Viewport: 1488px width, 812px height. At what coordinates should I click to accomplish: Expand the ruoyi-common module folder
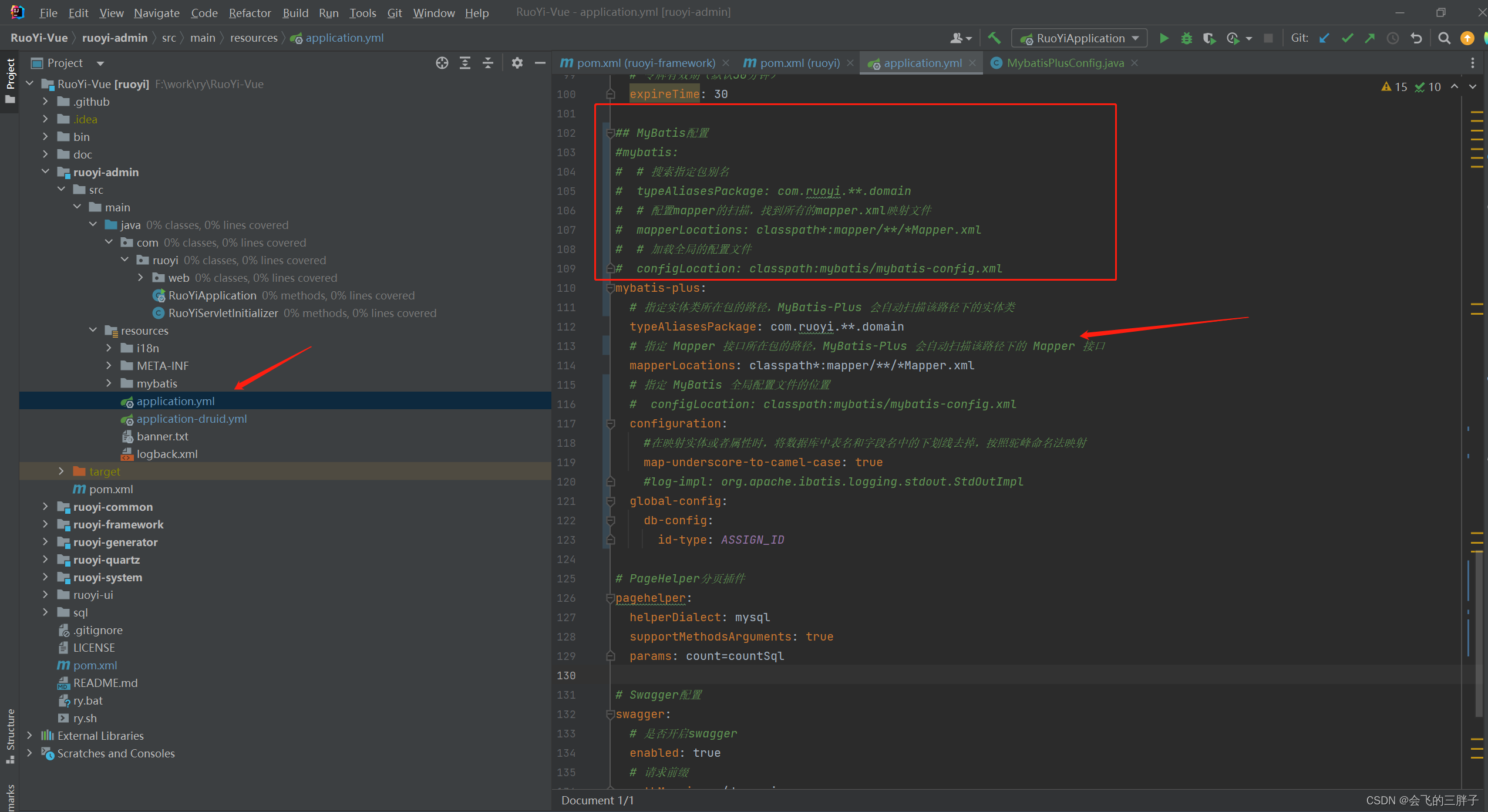pyautogui.click(x=45, y=507)
